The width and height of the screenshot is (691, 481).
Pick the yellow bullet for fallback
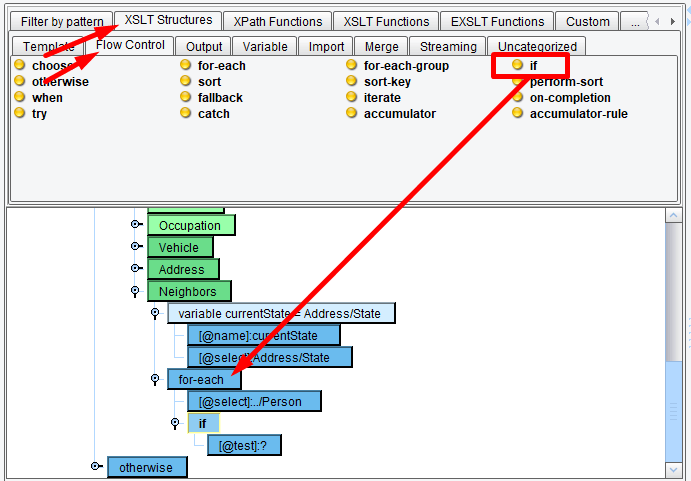186,98
